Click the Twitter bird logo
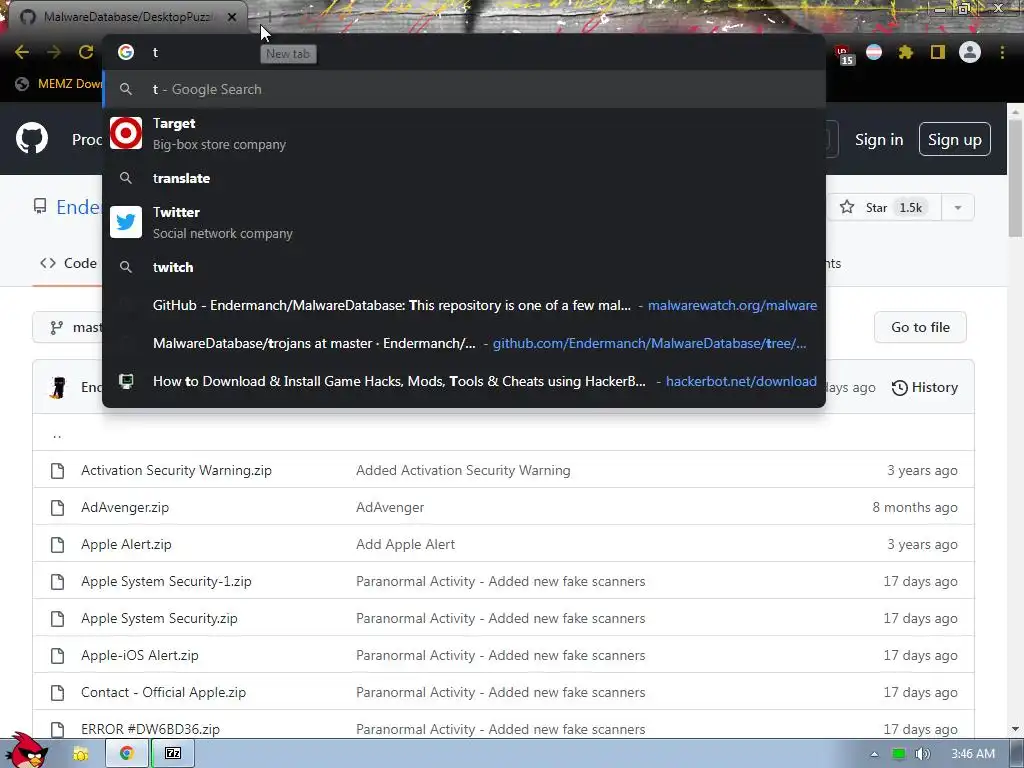Screen dimensions: 1024x768 point(126,222)
